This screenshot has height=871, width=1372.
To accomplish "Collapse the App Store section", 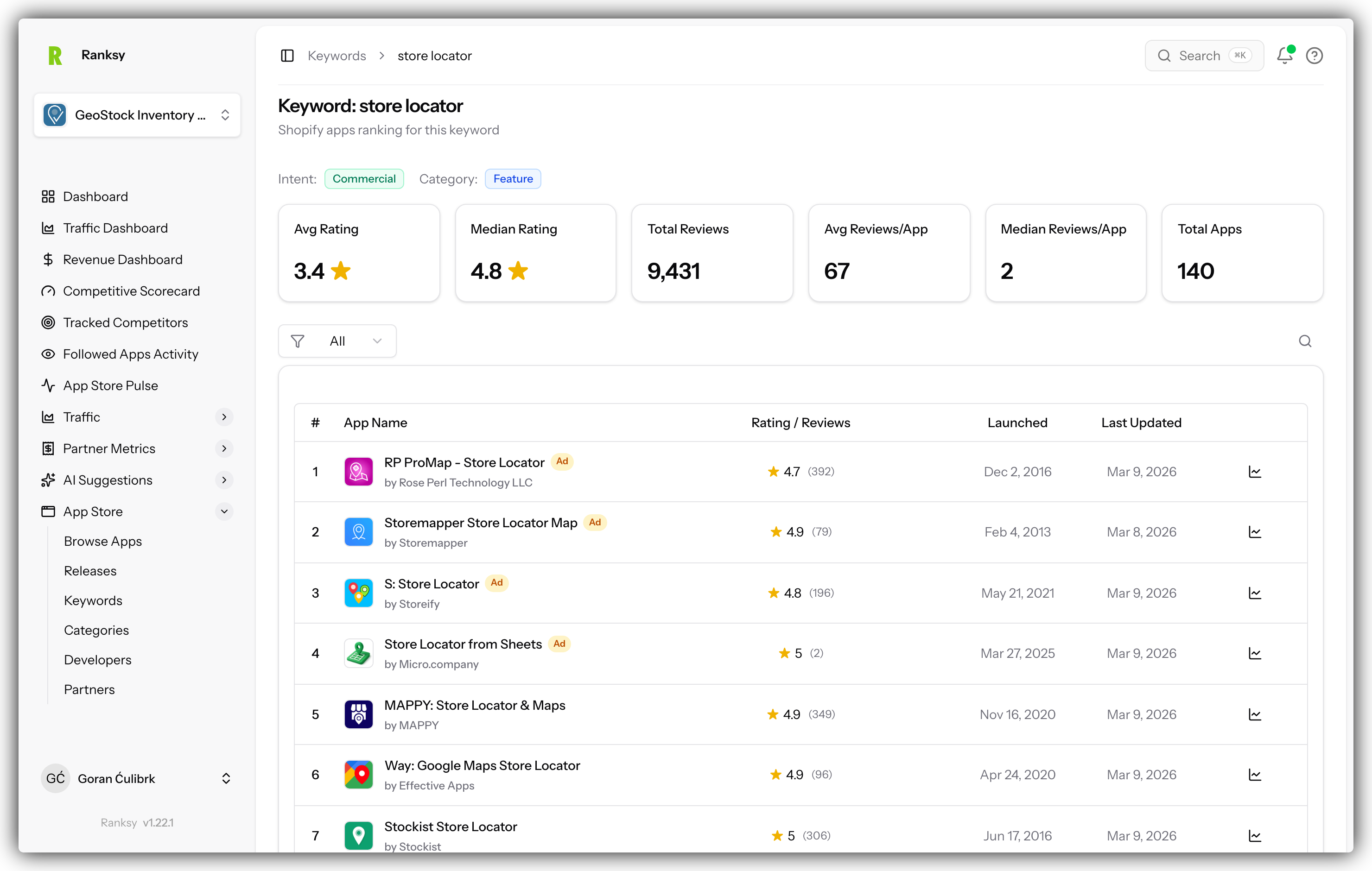I will (x=224, y=511).
